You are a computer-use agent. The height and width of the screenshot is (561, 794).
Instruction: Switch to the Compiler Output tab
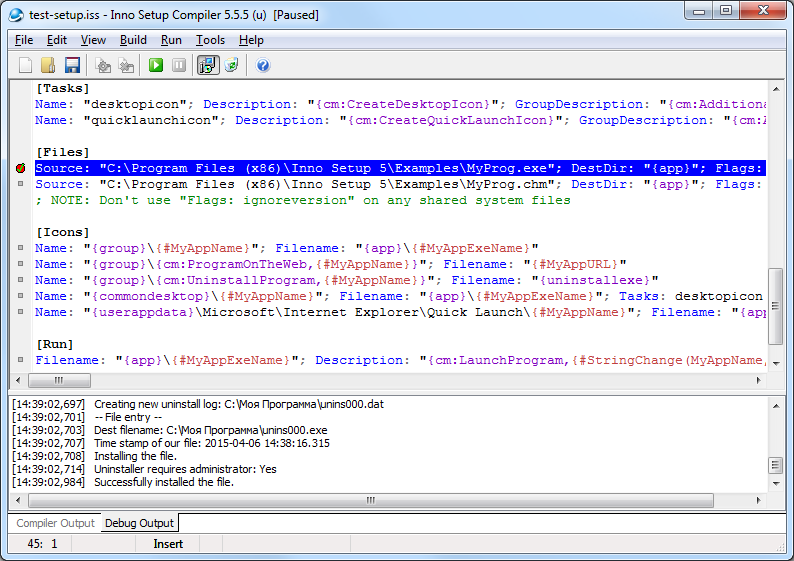(55, 523)
